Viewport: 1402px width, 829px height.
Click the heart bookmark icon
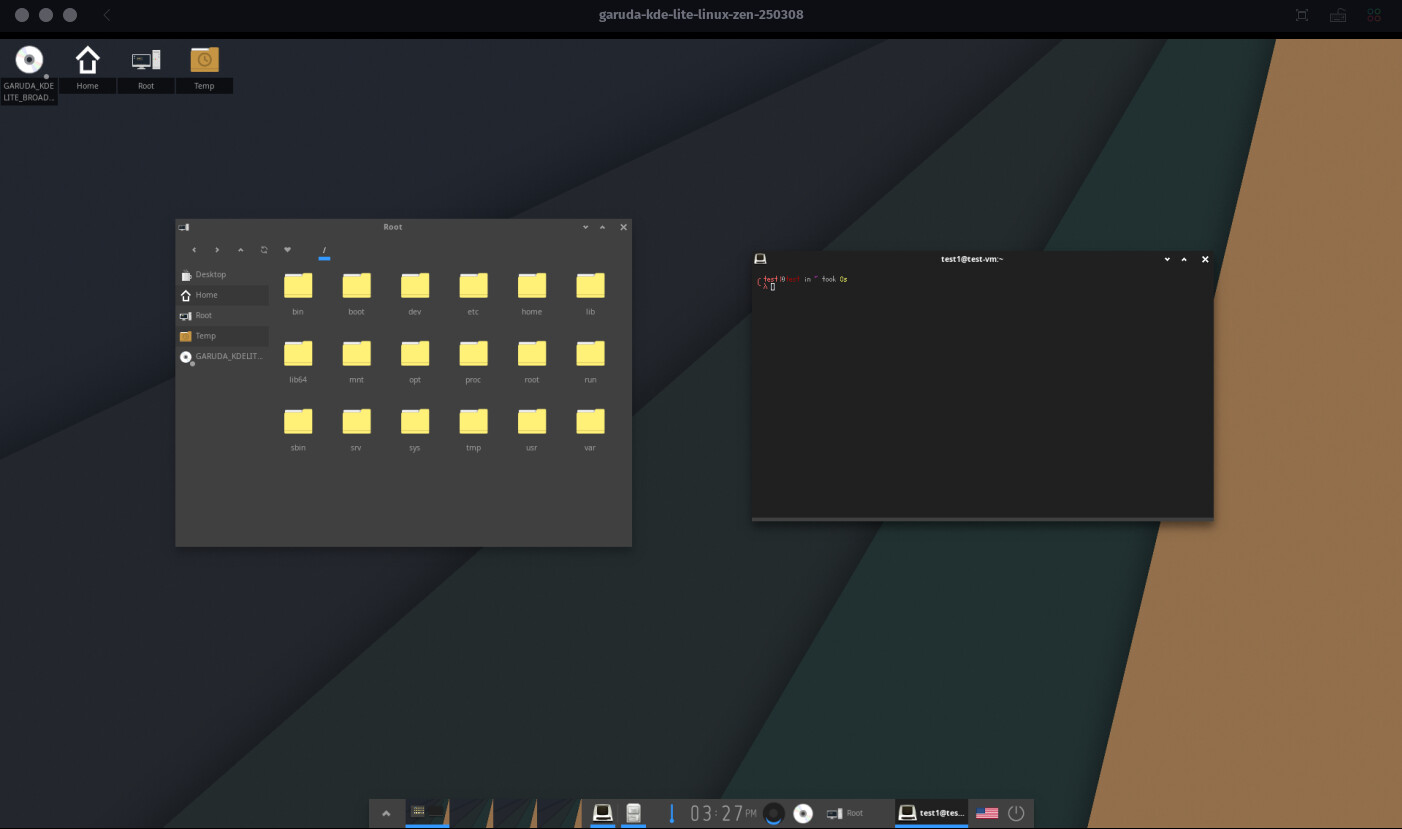[287, 250]
